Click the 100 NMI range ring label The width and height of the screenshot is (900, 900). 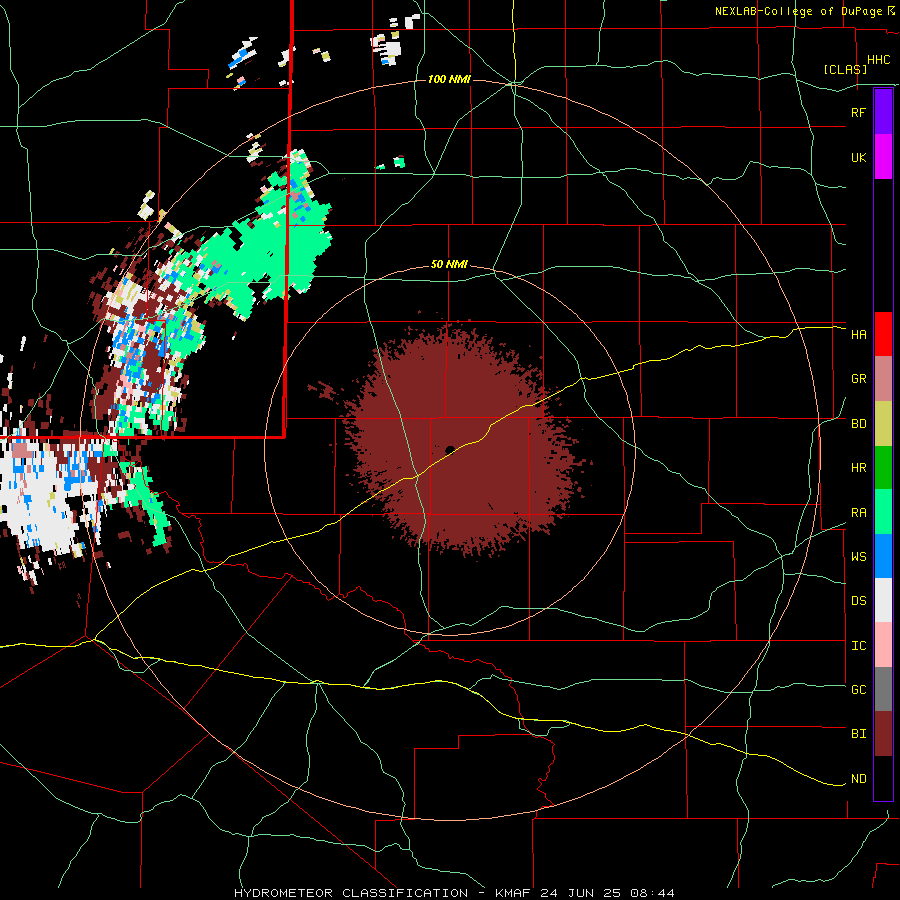click(x=449, y=79)
